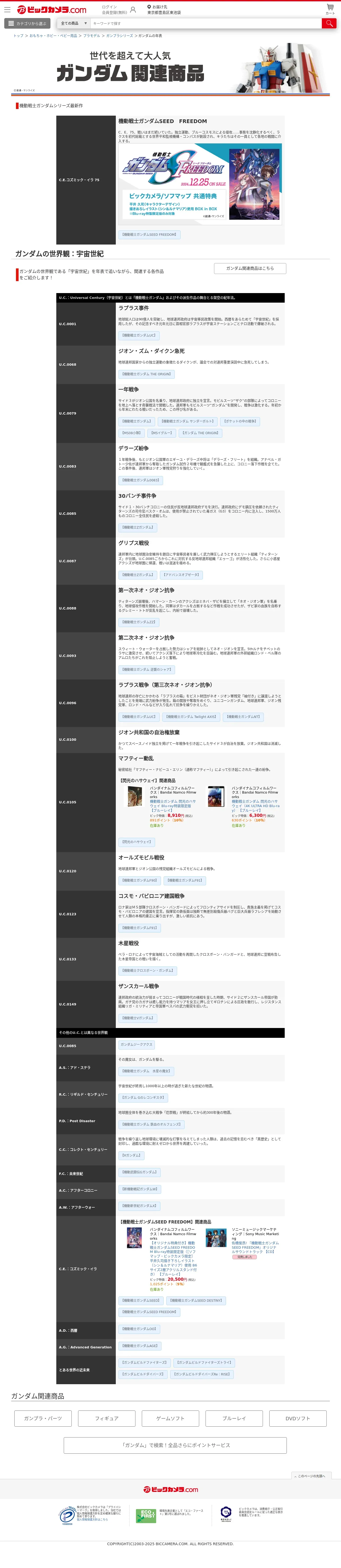This screenshot has height=1568, width=341.
Task: Open the 閃光のハサウェイ tag
Action: click(137, 842)
